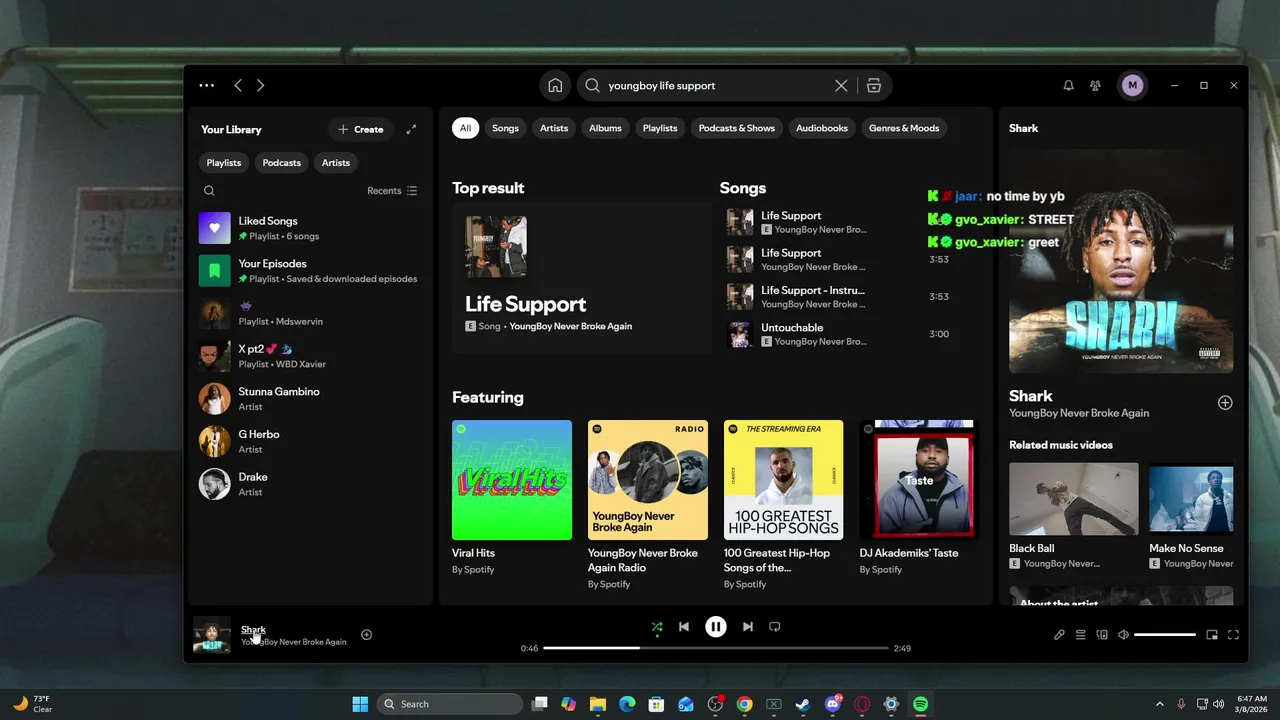
Task: Open Discord from the Windows taskbar
Action: (833, 704)
